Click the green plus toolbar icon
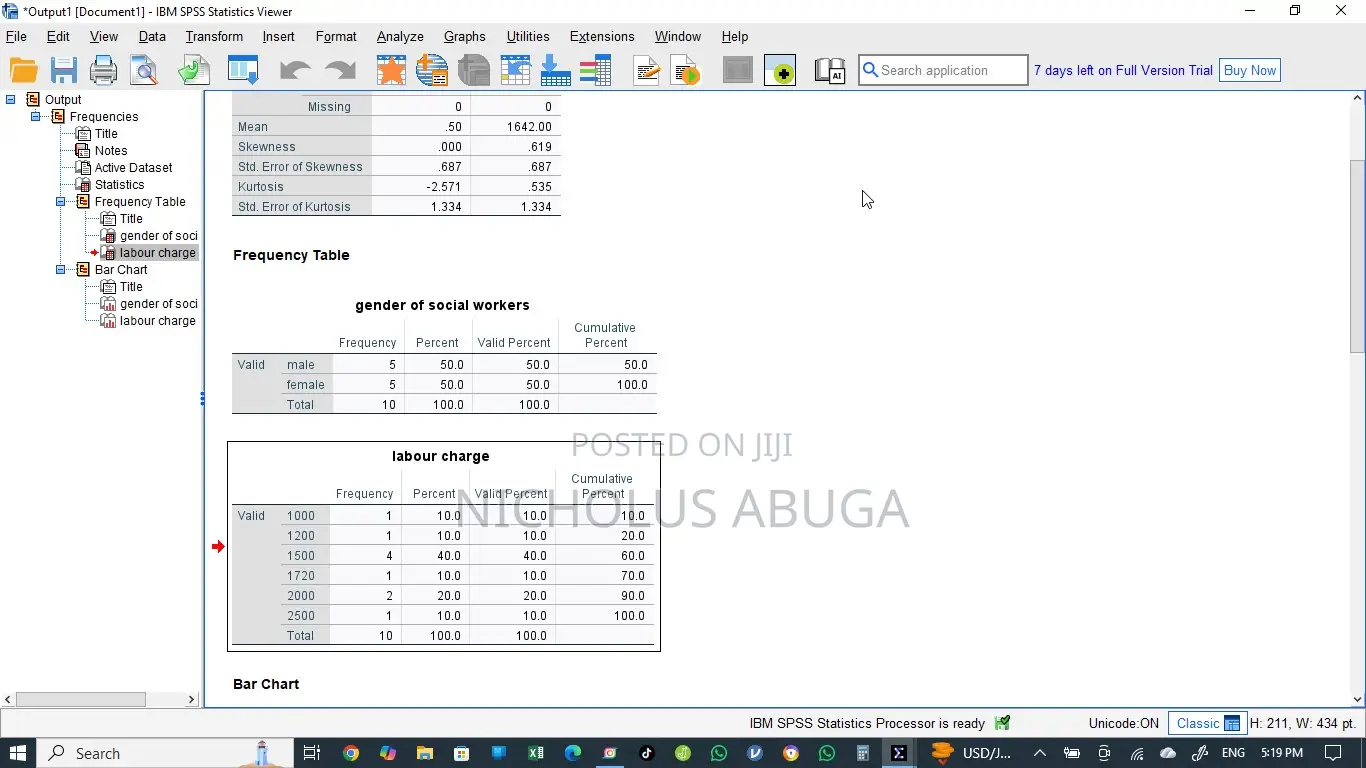This screenshot has width=1366, height=768. coord(780,71)
